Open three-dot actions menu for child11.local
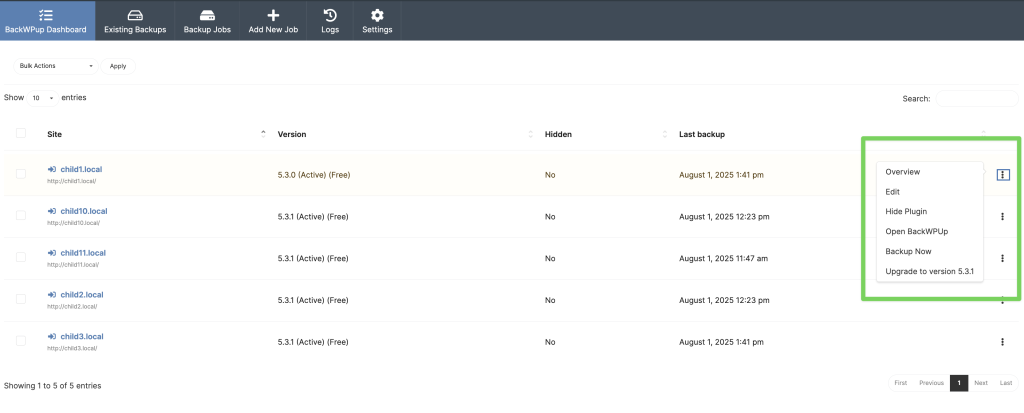The height and width of the screenshot is (413, 1024). (x=1002, y=258)
